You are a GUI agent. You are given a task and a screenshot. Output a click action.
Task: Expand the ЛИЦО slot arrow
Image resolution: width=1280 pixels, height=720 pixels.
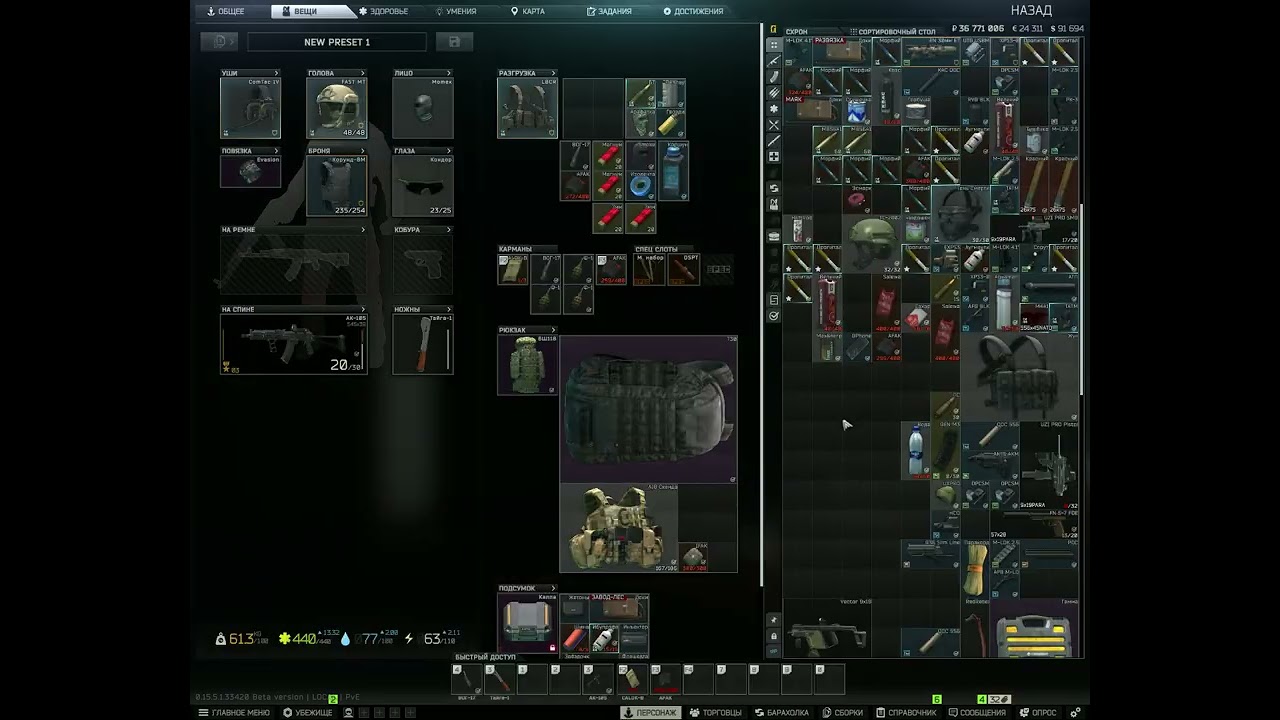(449, 73)
